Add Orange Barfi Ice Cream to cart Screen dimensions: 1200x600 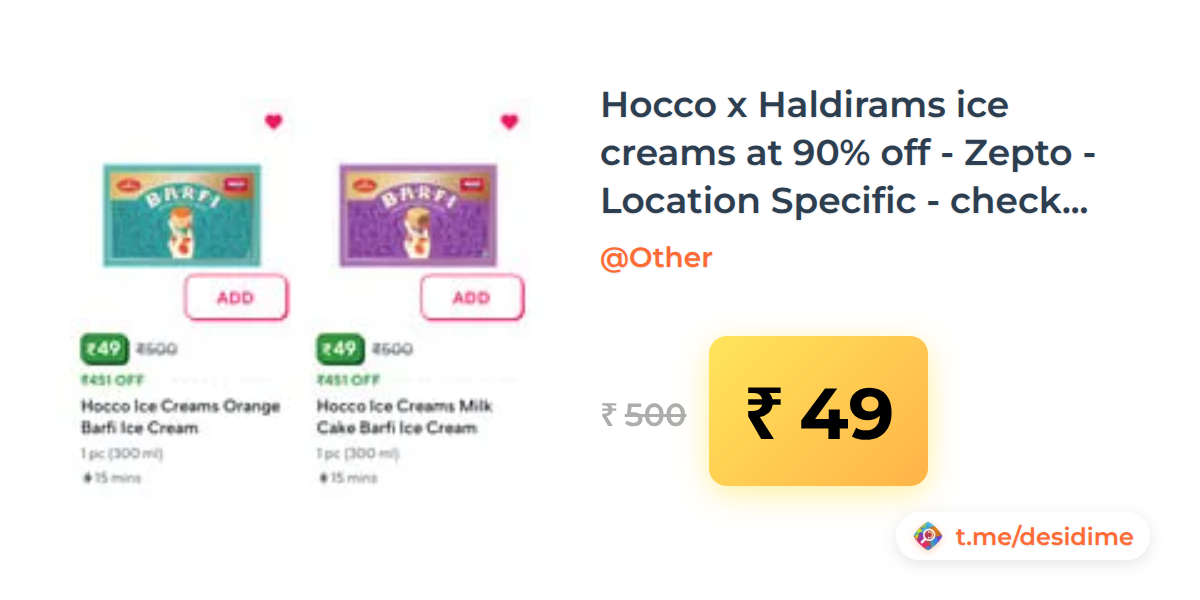236,298
